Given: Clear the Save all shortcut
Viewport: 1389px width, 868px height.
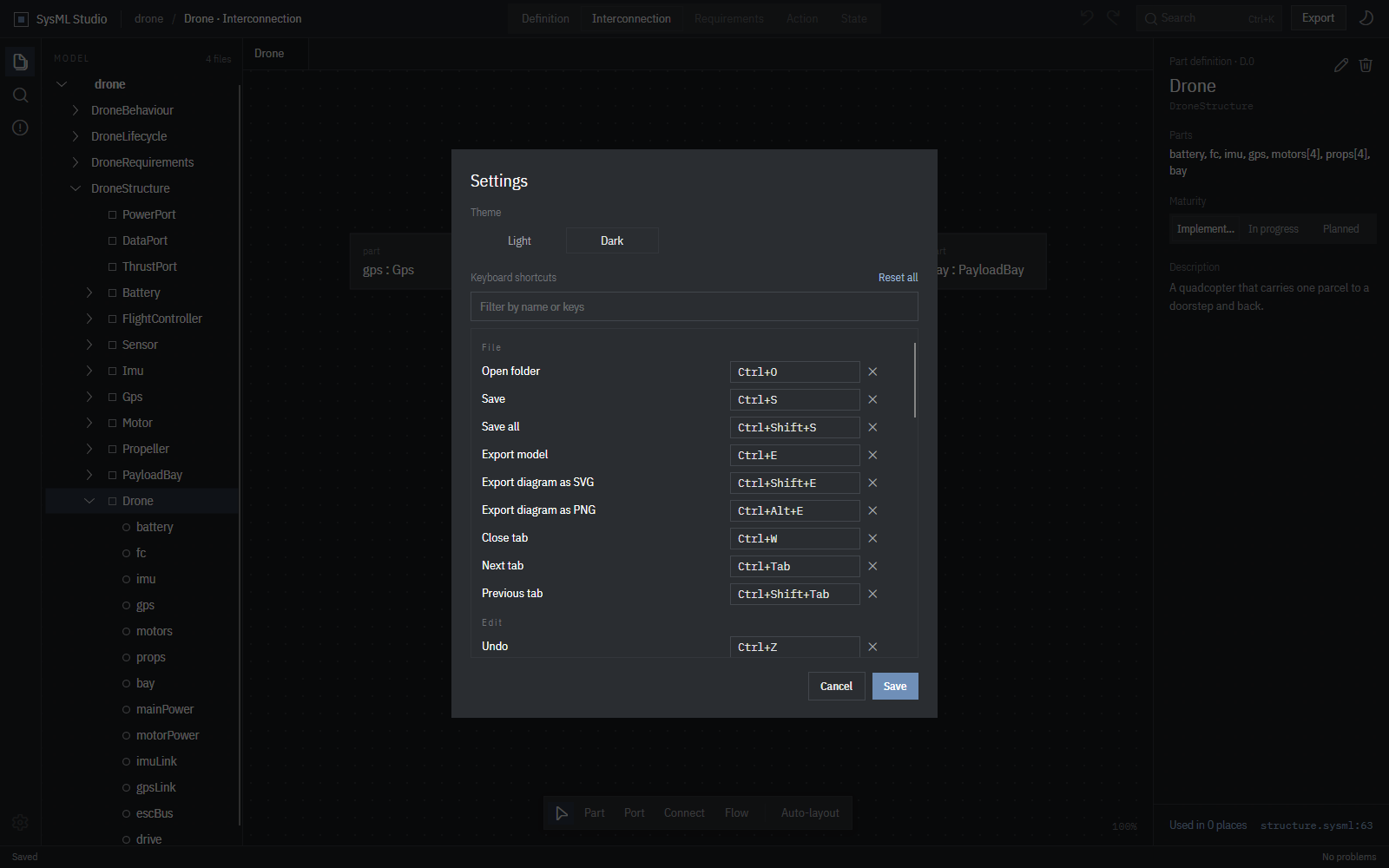Looking at the screenshot, I should tap(872, 427).
